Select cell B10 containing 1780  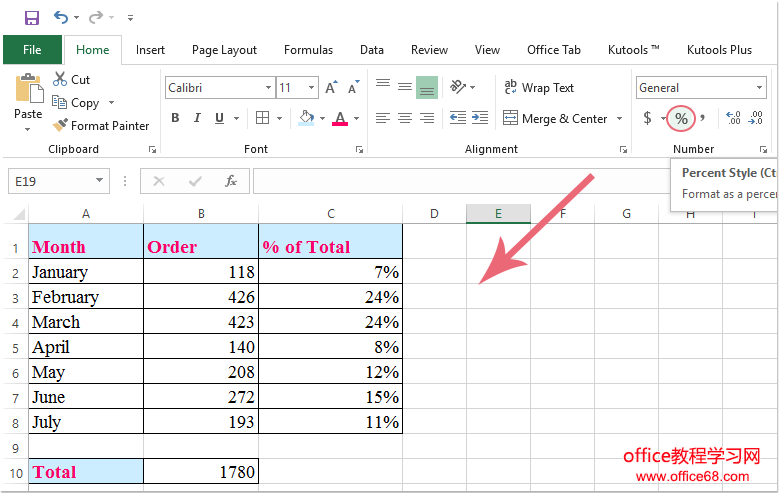(x=200, y=471)
